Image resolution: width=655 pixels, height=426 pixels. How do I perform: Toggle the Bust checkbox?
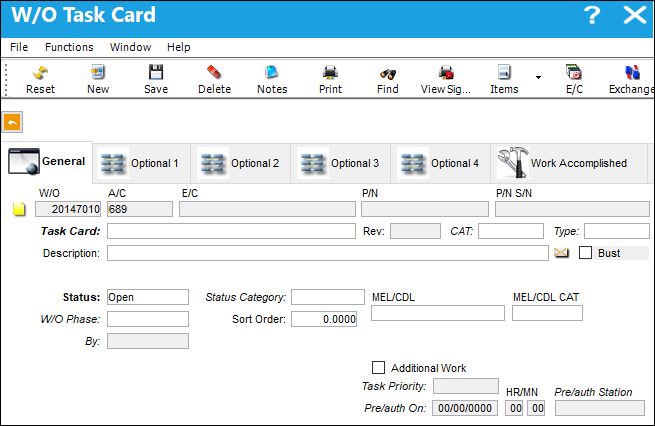[x=585, y=253]
